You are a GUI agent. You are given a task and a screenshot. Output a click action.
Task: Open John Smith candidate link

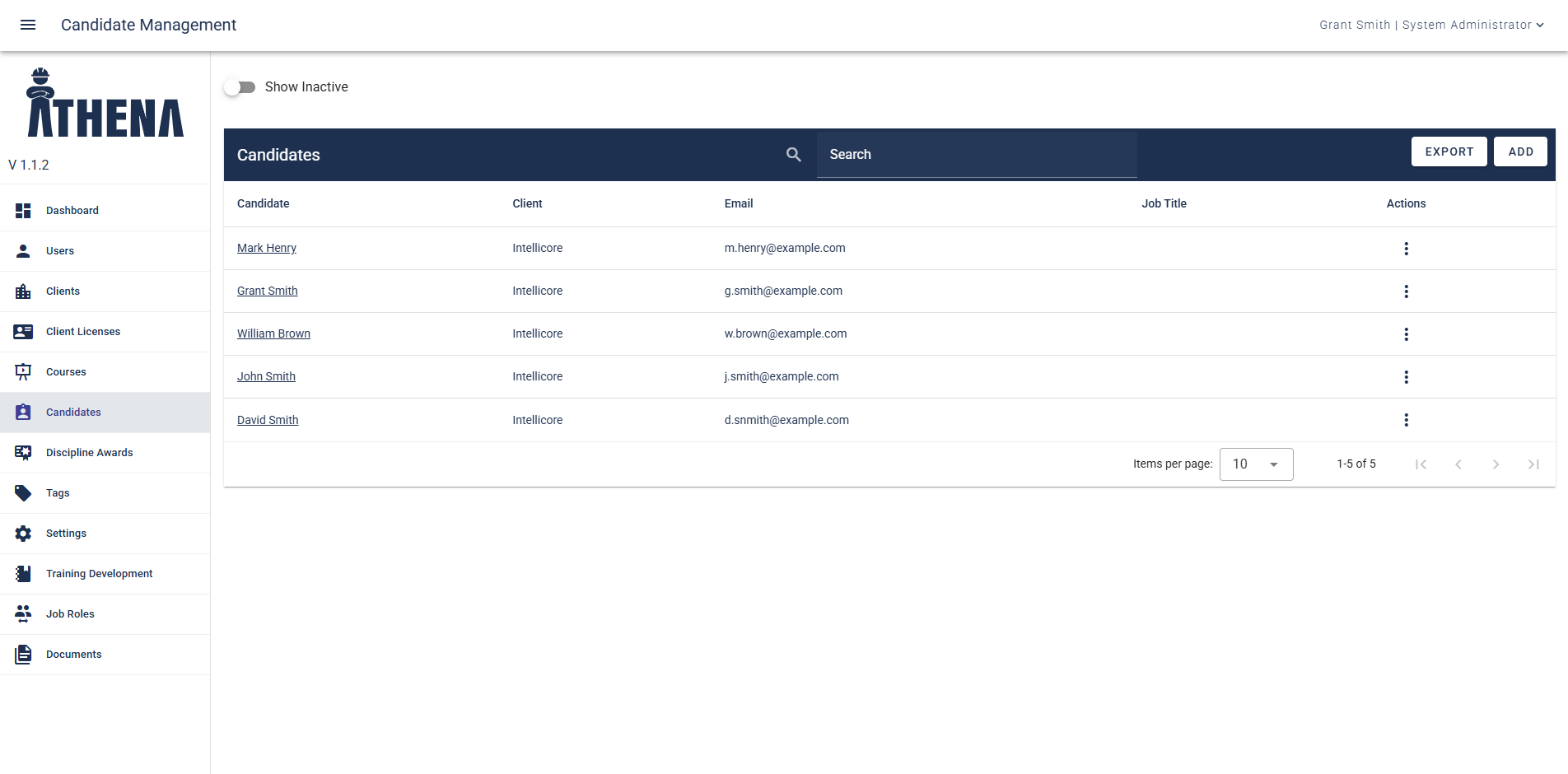tap(266, 376)
